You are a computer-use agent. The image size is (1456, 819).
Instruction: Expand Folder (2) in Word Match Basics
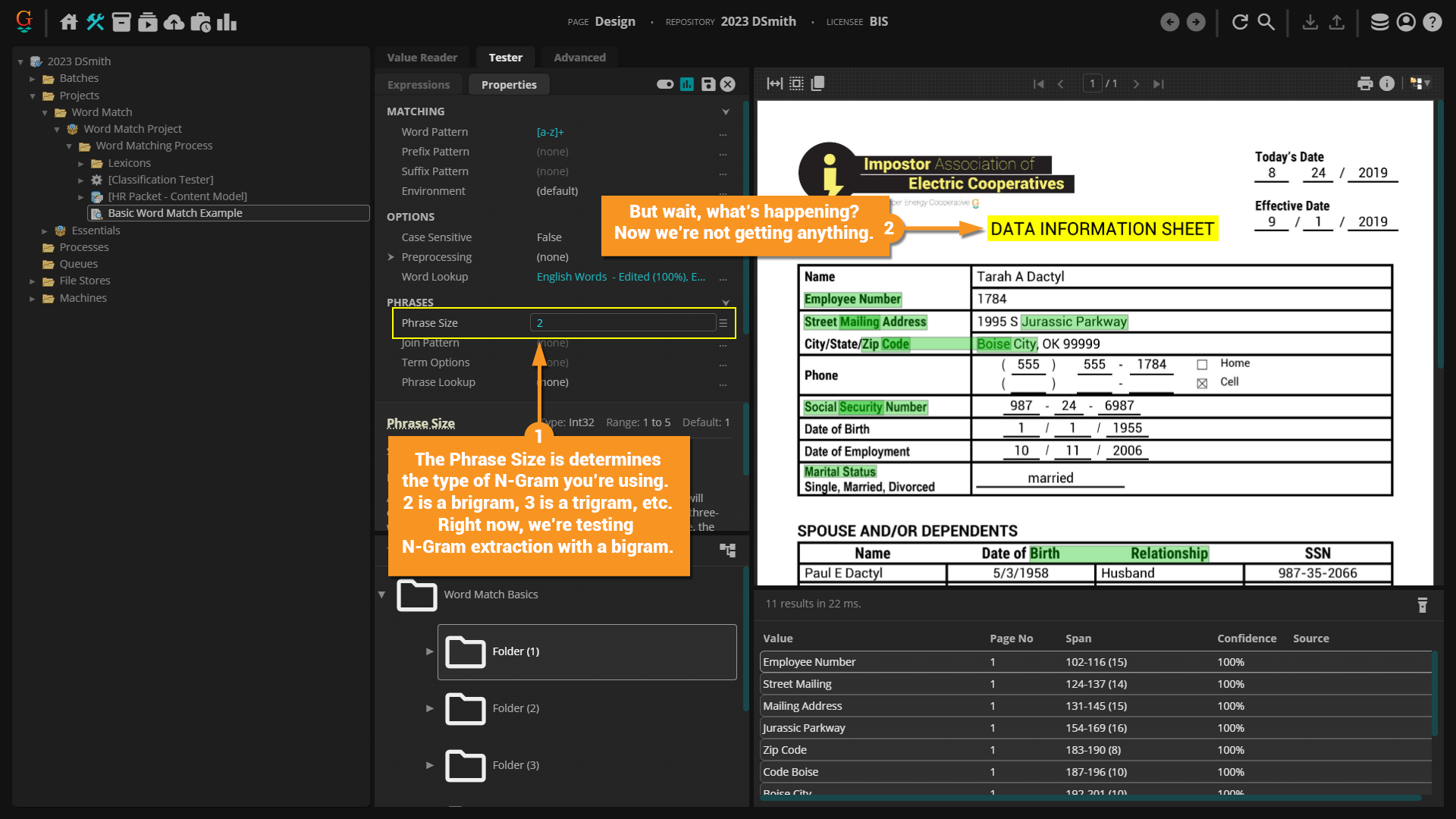click(x=430, y=708)
